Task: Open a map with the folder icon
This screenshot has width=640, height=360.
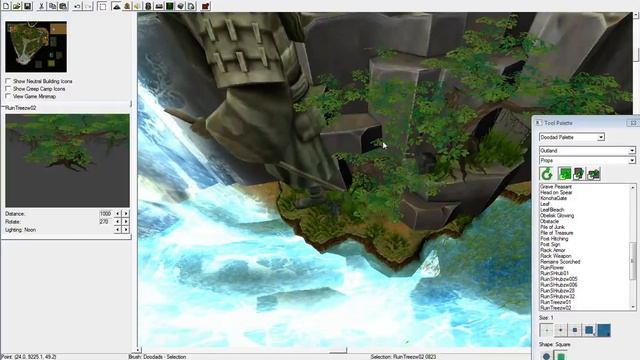Action: tap(17, 6)
